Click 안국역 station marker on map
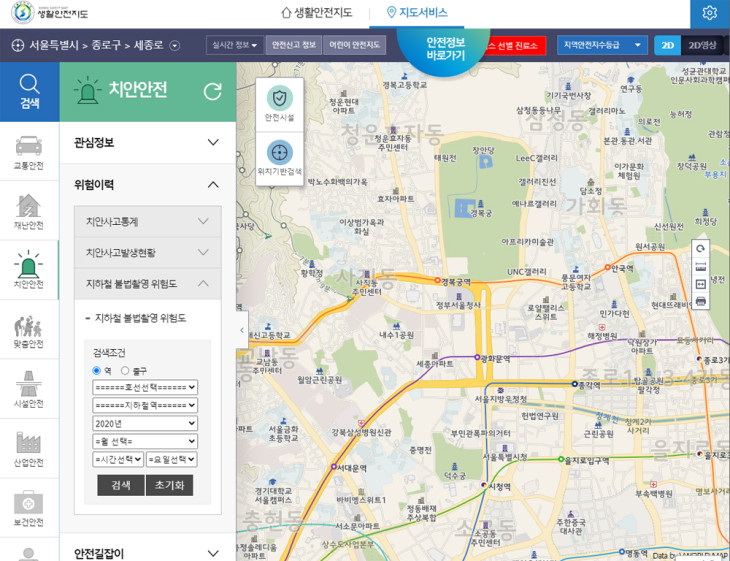 click(607, 267)
